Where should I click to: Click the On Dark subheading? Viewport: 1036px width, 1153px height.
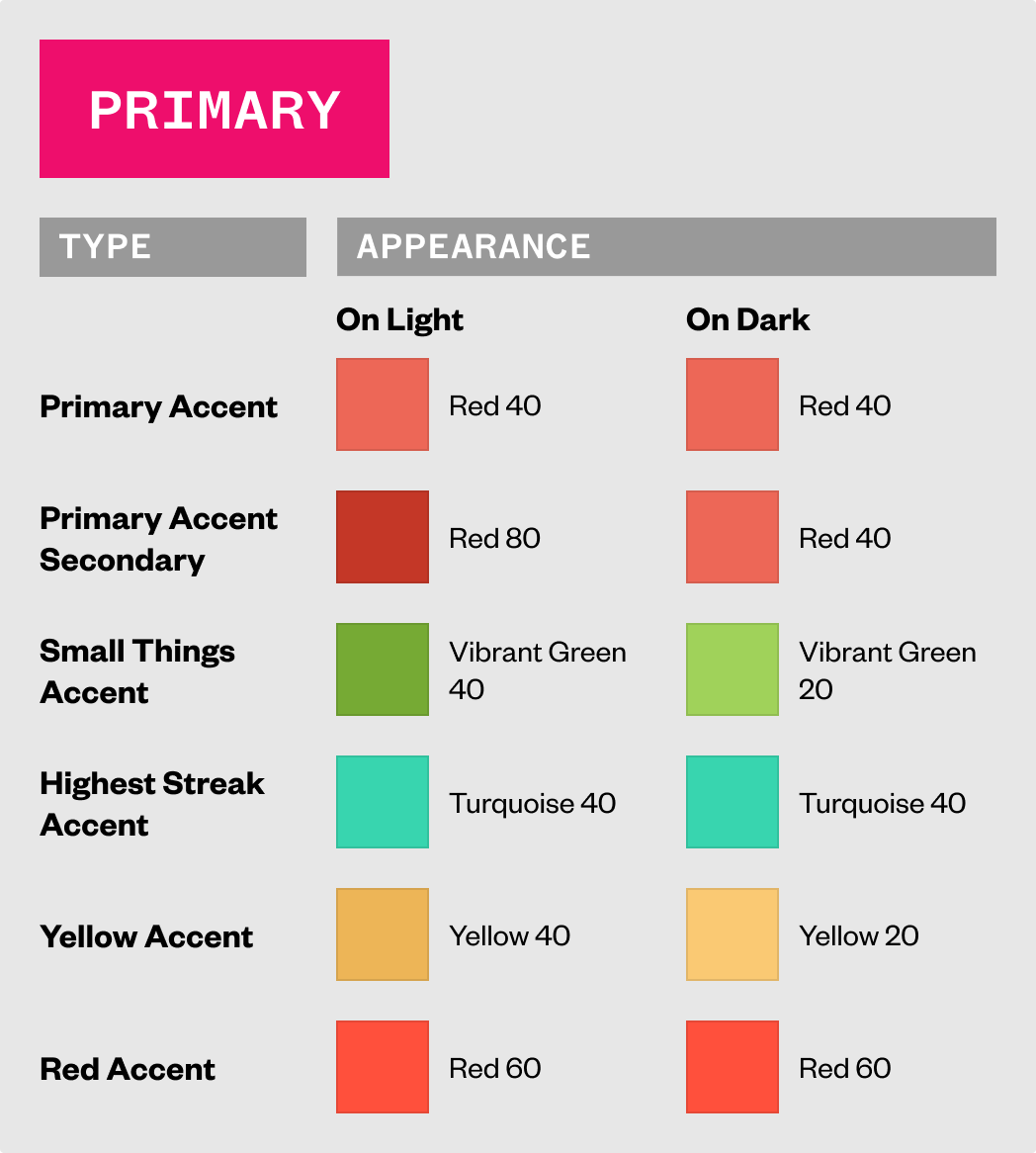(748, 319)
